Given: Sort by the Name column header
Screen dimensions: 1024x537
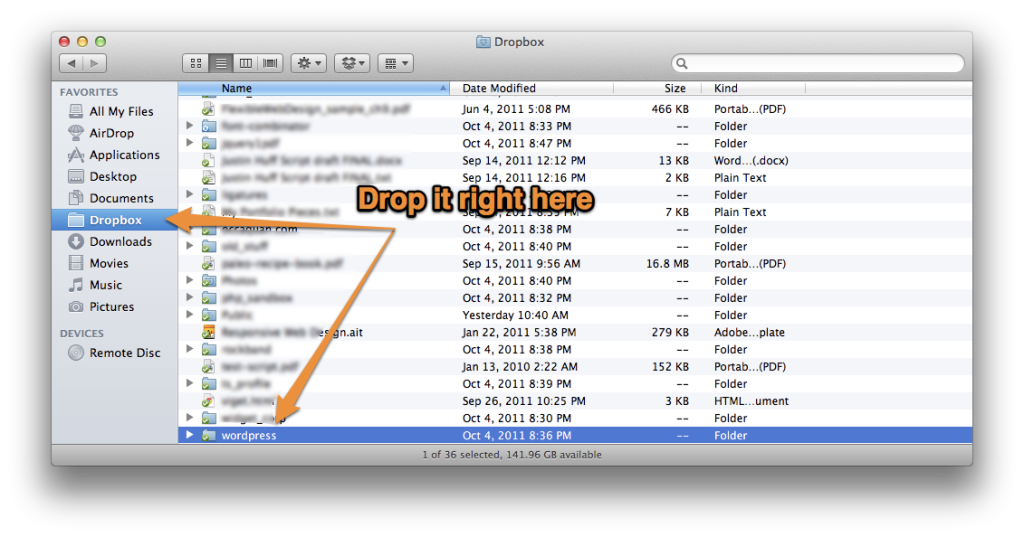Looking at the screenshot, I should 313,88.
